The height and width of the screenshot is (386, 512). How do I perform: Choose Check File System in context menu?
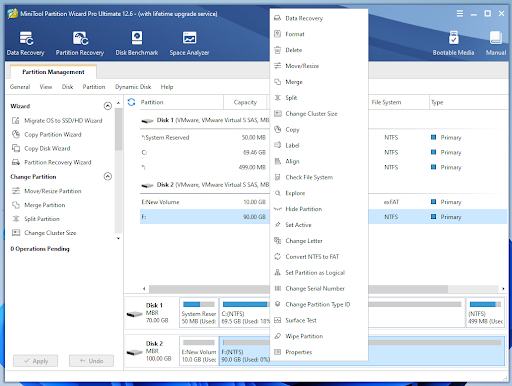point(319,177)
